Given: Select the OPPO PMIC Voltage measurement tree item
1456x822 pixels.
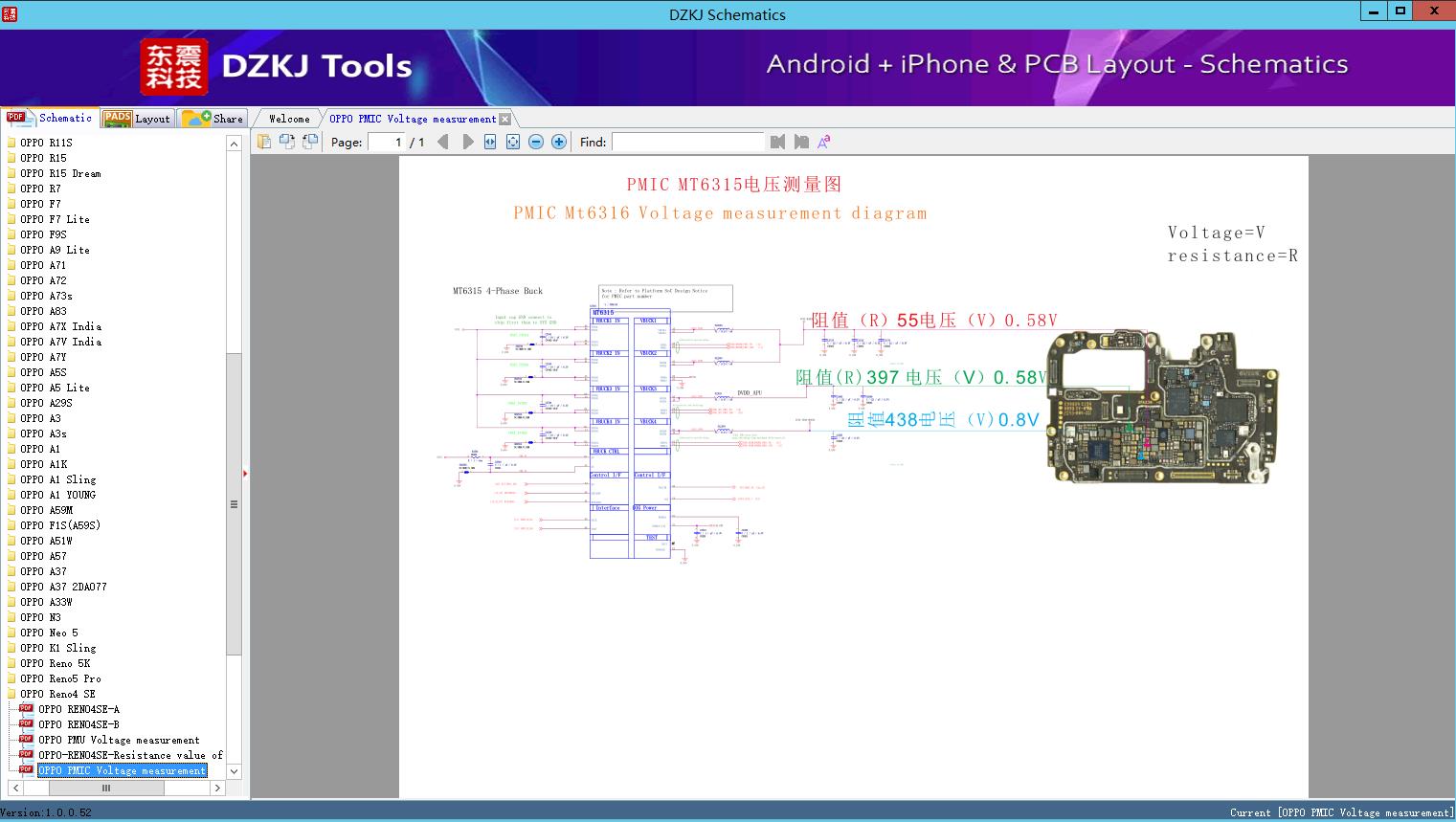Looking at the screenshot, I should pyautogui.click(x=122, y=770).
